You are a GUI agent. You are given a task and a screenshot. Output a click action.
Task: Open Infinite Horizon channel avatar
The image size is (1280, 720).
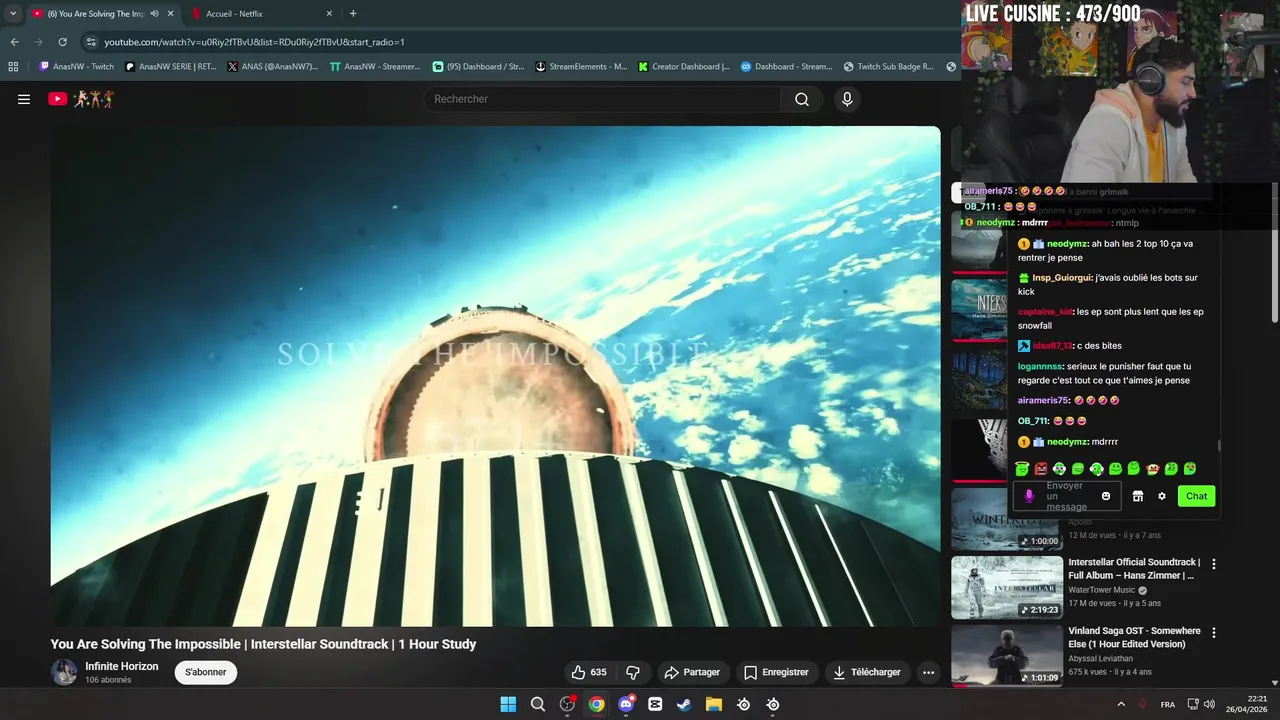[x=64, y=672]
